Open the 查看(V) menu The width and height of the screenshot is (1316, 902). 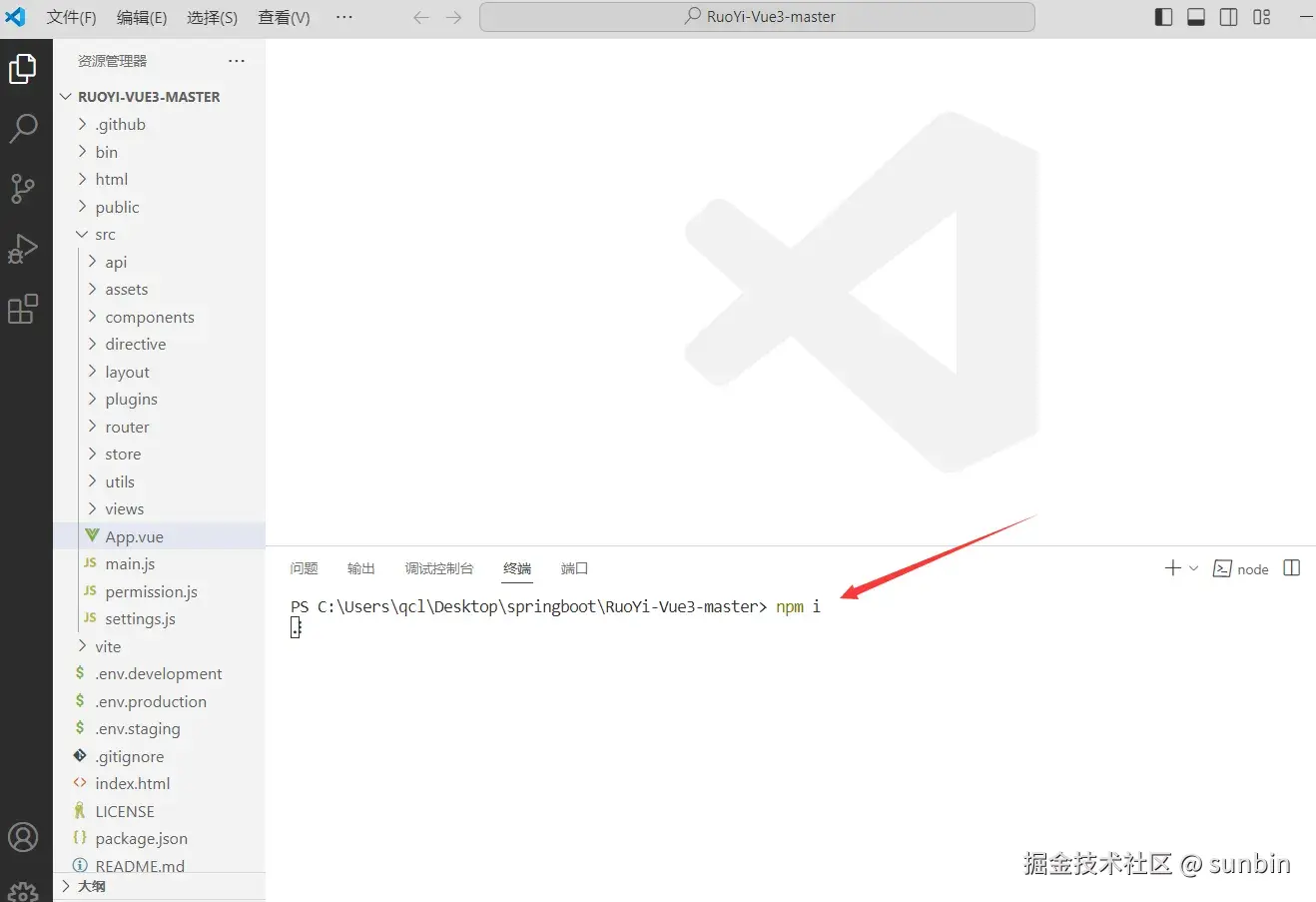pos(284,17)
